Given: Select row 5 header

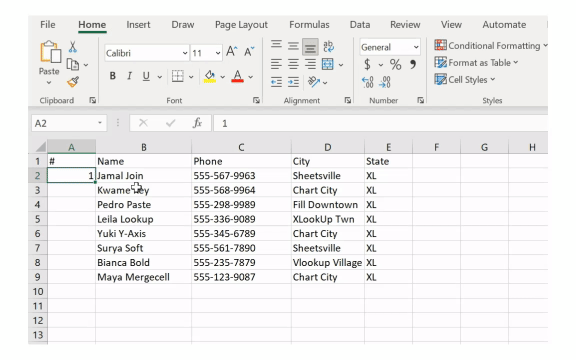Looking at the screenshot, I should coord(37,219).
